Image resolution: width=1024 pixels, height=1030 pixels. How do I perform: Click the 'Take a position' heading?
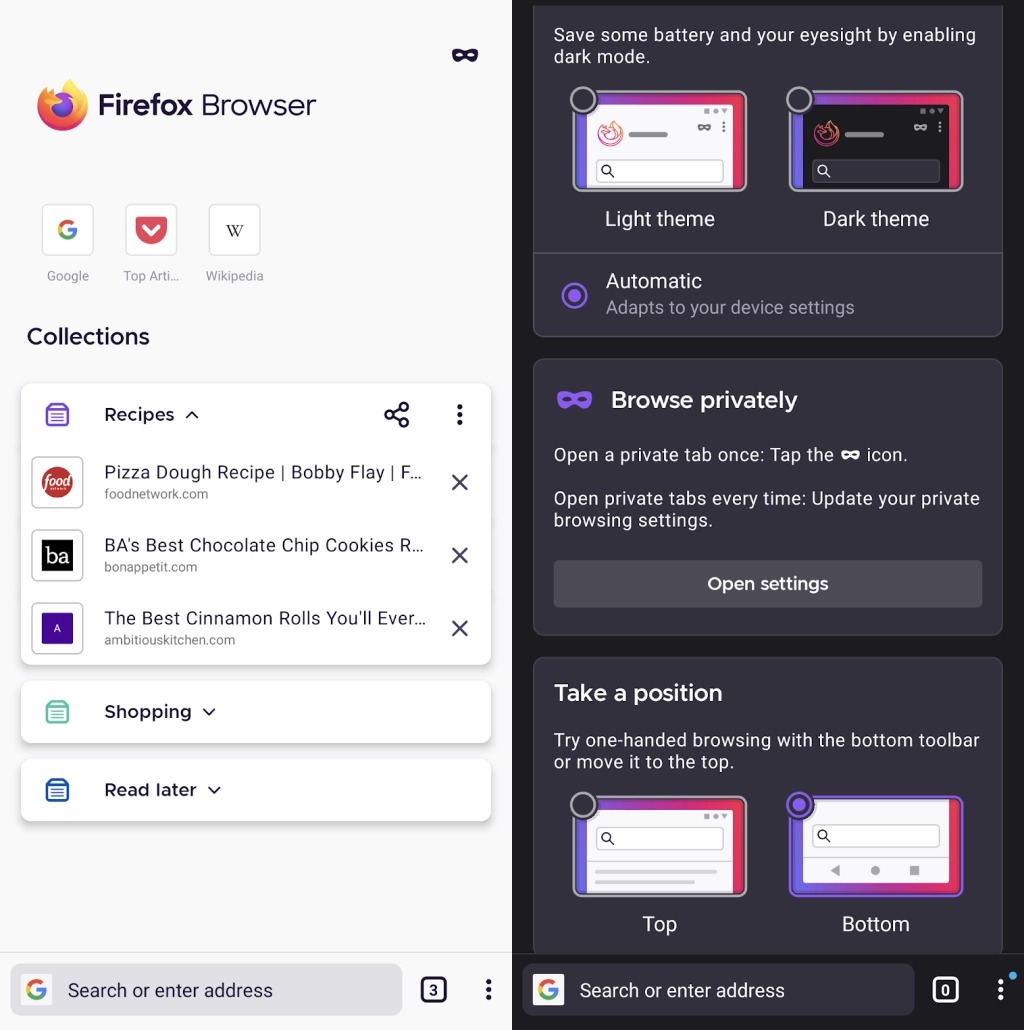tap(638, 693)
